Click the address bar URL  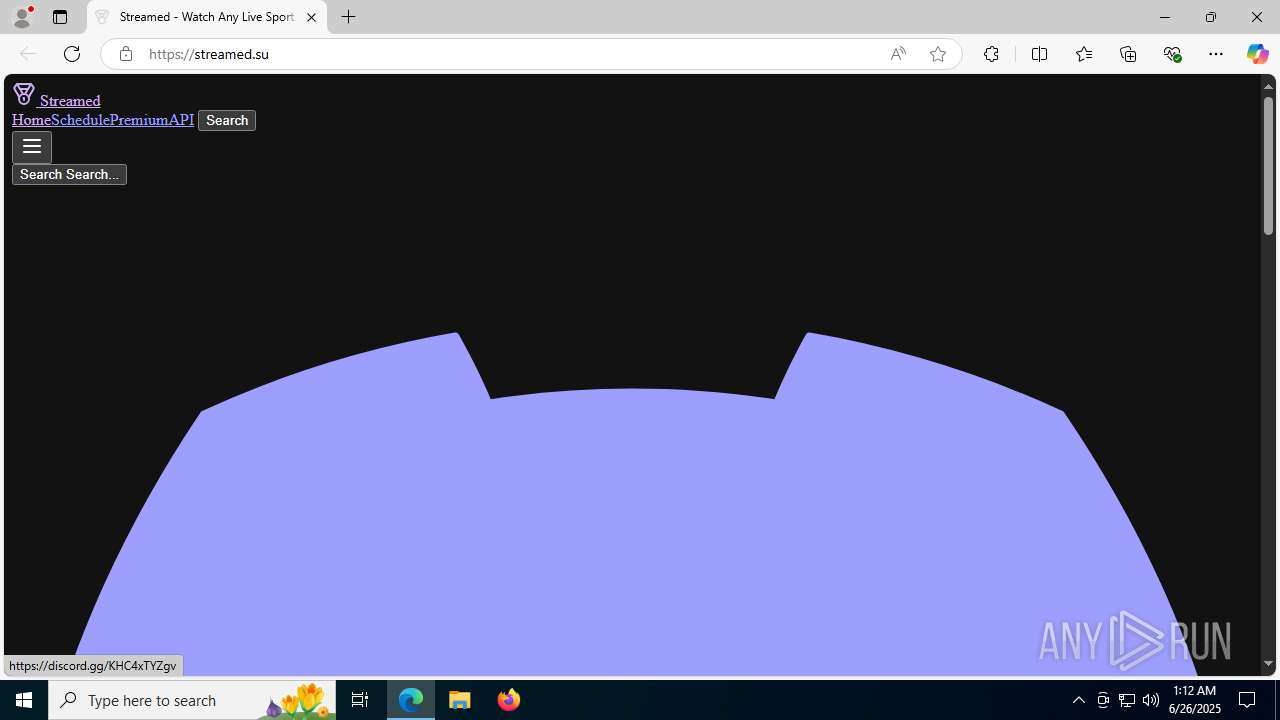(x=209, y=54)
